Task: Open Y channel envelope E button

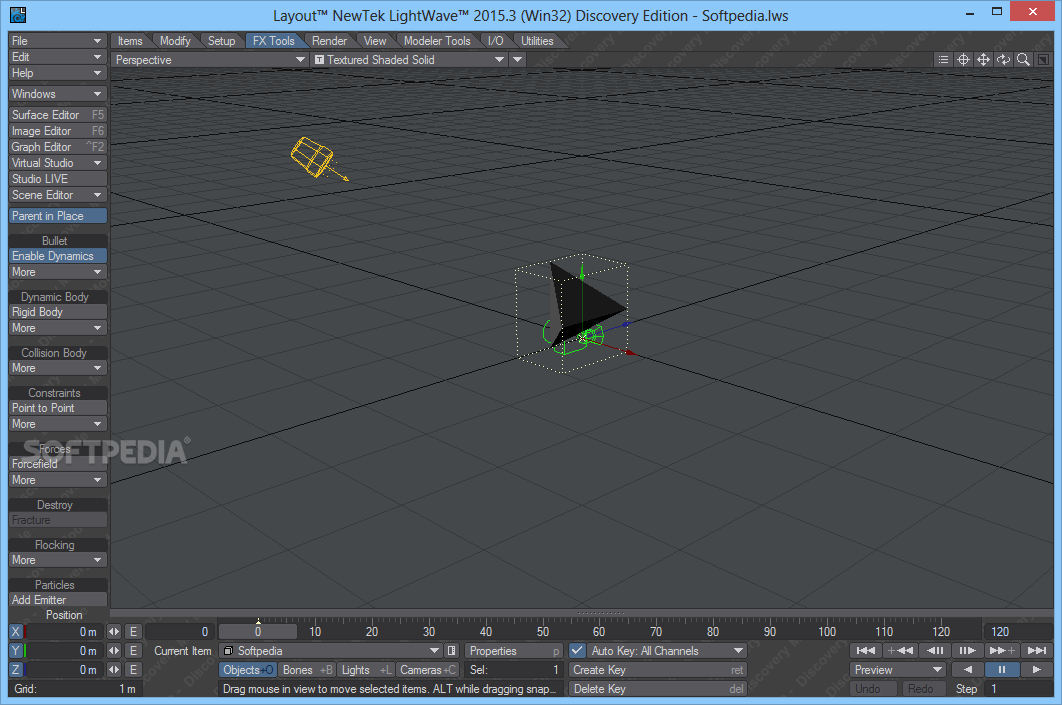Action: (133, 650)
